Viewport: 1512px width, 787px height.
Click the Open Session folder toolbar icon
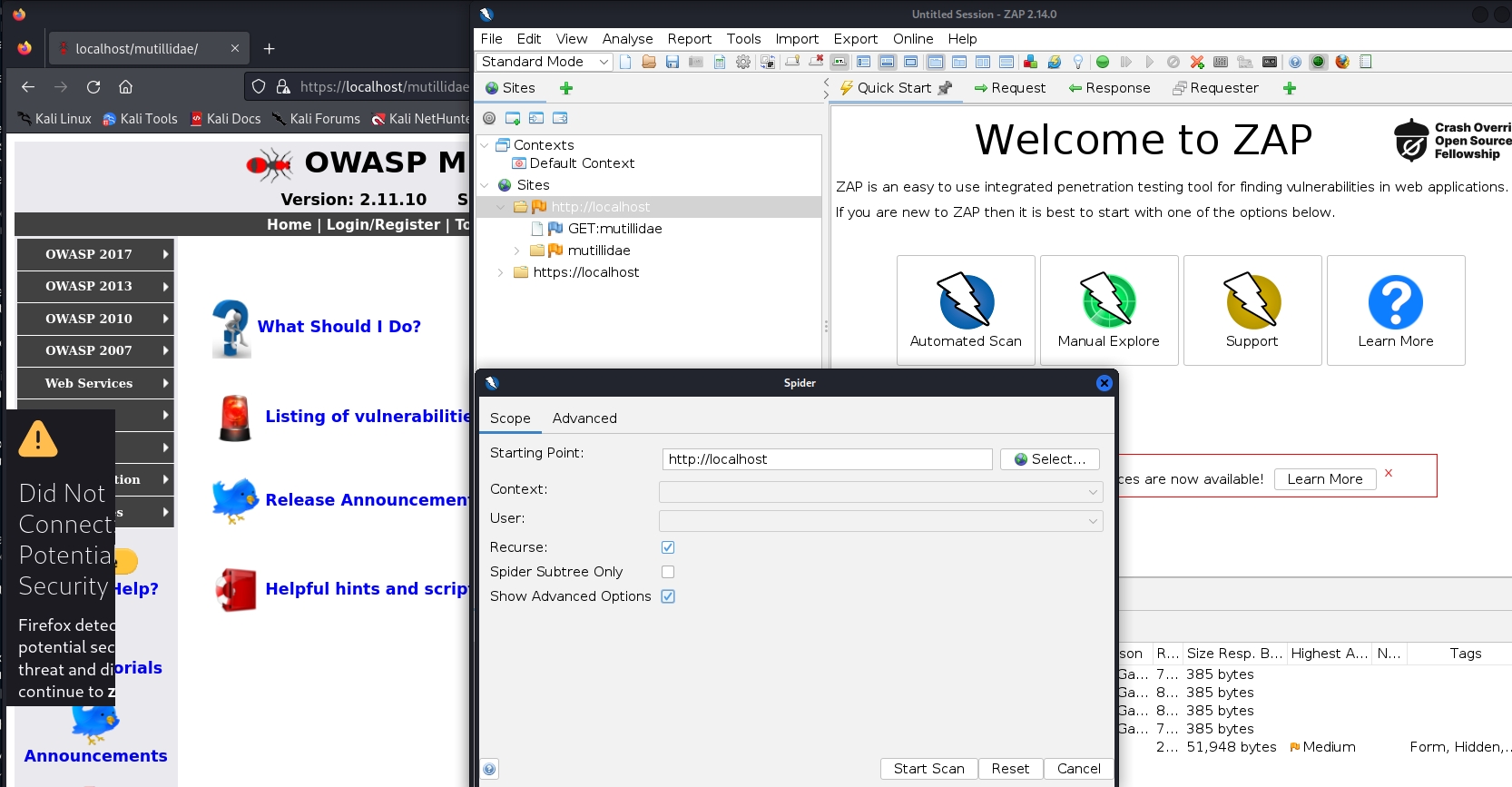coord(649,62)
